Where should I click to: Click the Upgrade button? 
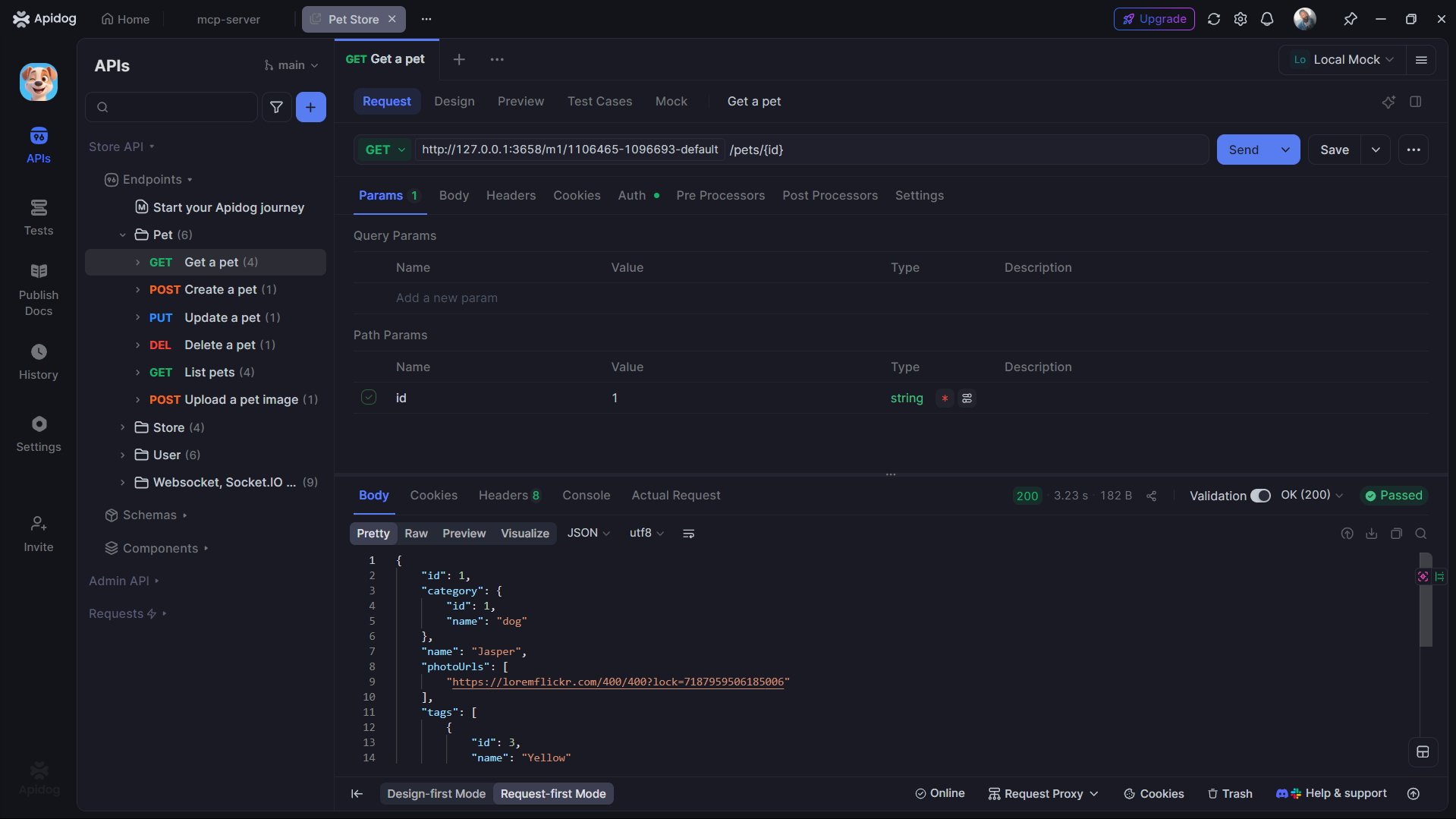pyautogui.click(x=1154, y=19)
